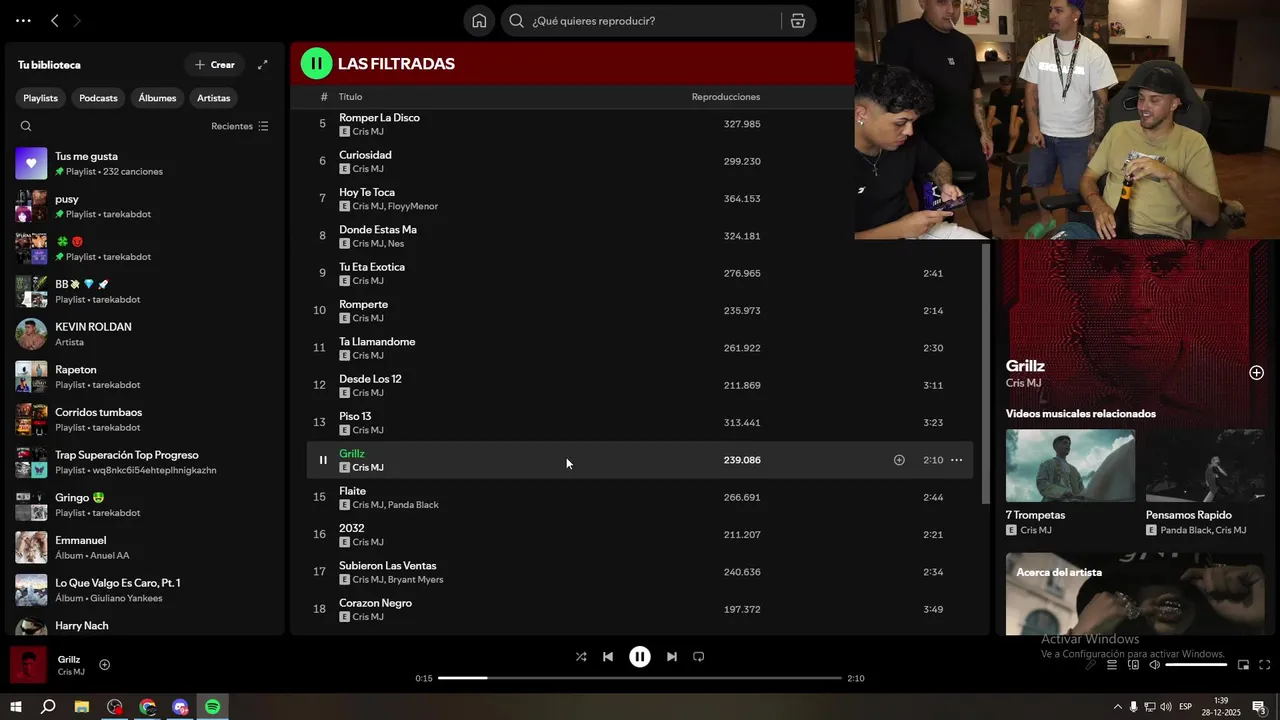Select the track Subieron Las Ventas
This screenshot has height=720, width=1280.
388,566
